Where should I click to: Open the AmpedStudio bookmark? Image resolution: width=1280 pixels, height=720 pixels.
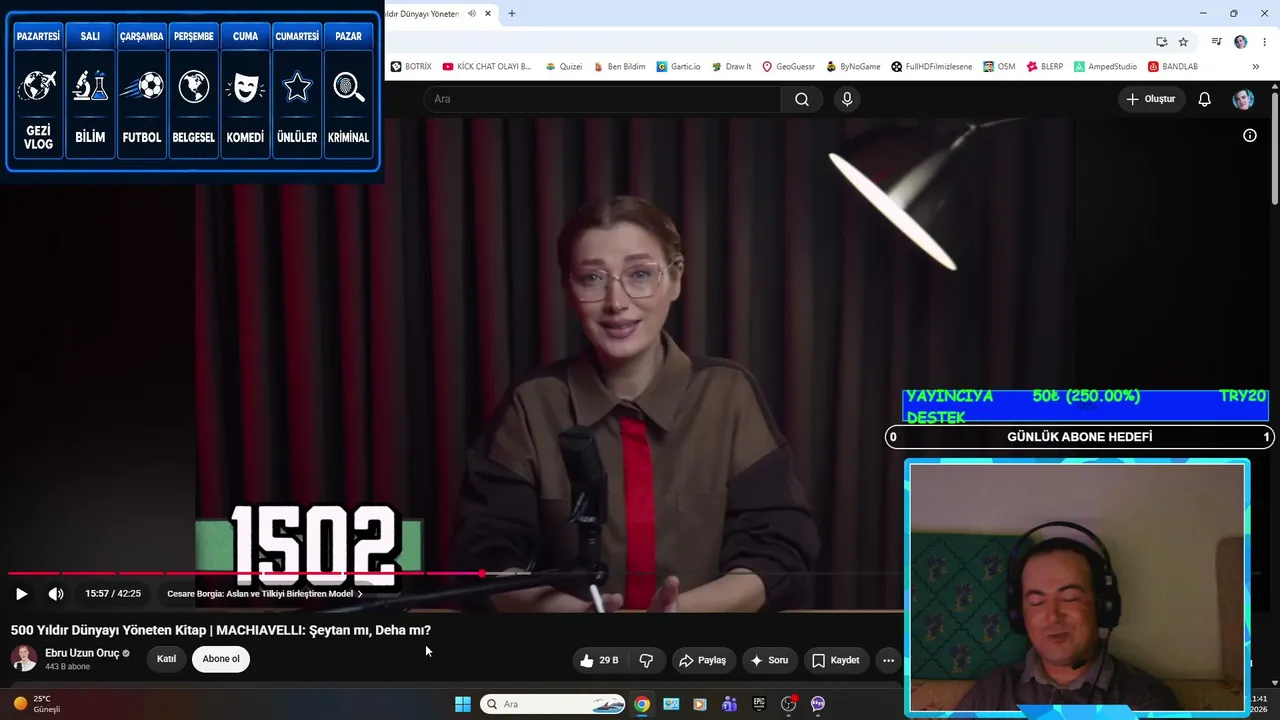1105,67
